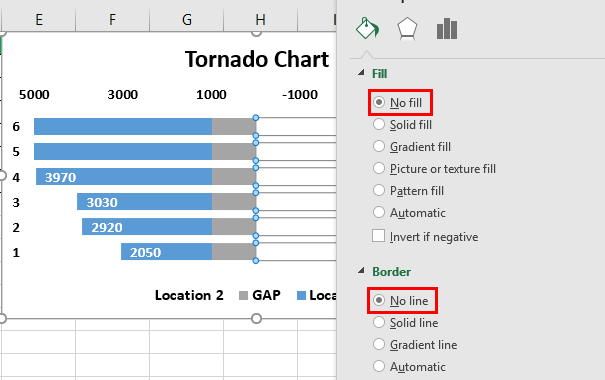Set border to Automatic
Viewport: 605px width, 380px height.
pos(409,366)
